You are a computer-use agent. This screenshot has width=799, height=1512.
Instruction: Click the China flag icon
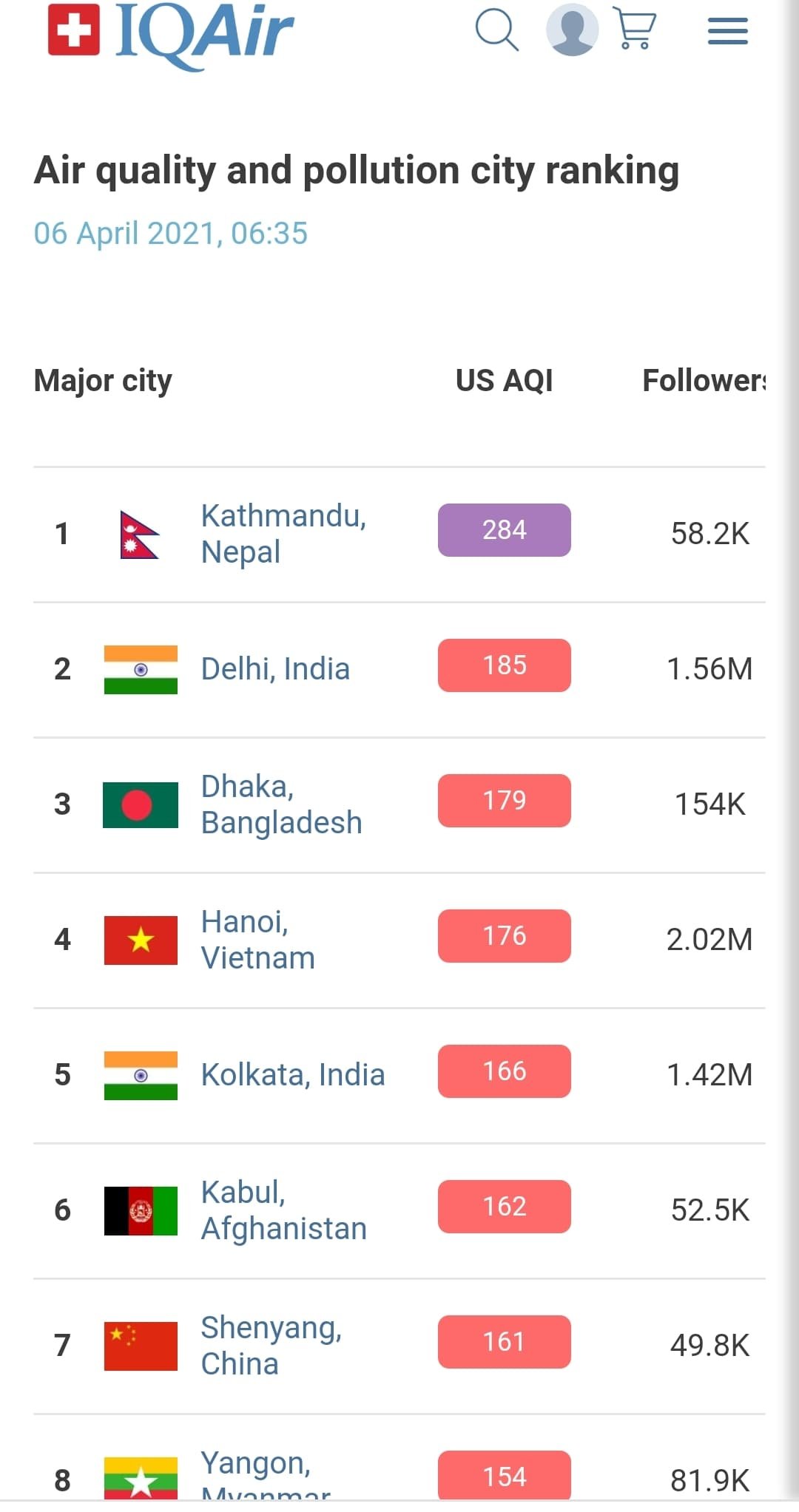pyautogui.click(x=141, y=1346)
